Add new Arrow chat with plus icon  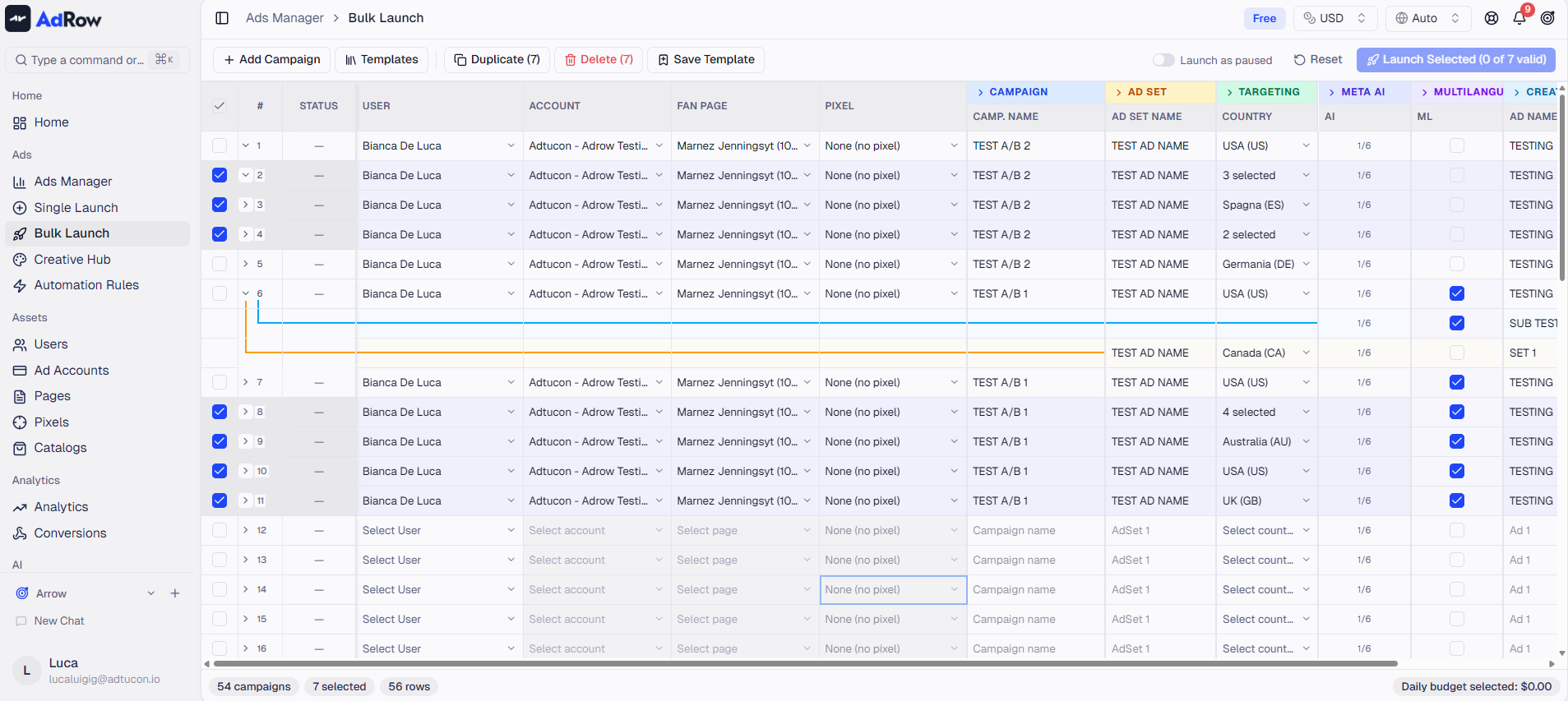point(175,593)
